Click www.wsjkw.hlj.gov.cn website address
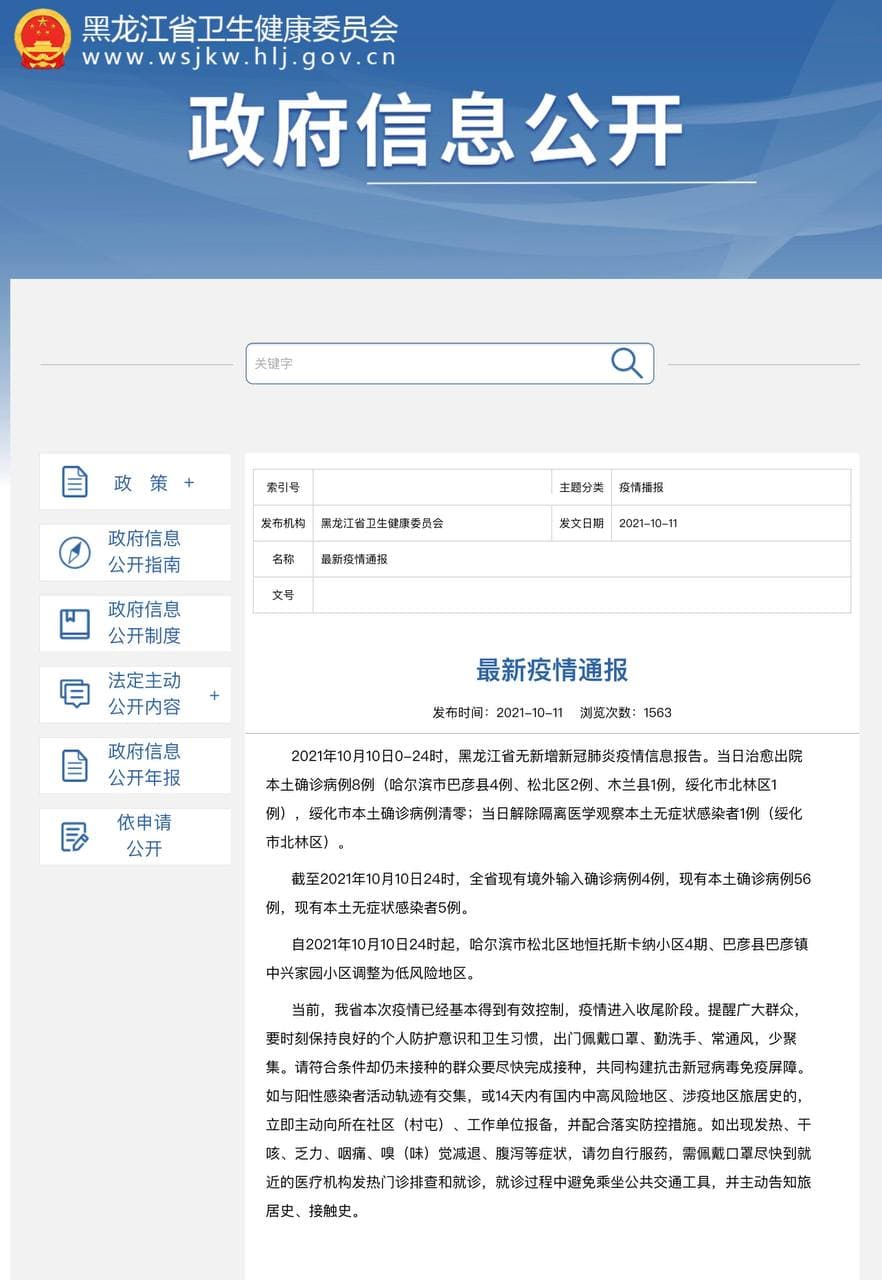Viewport: 882px width, 1280px height. (x=239, y=58)
